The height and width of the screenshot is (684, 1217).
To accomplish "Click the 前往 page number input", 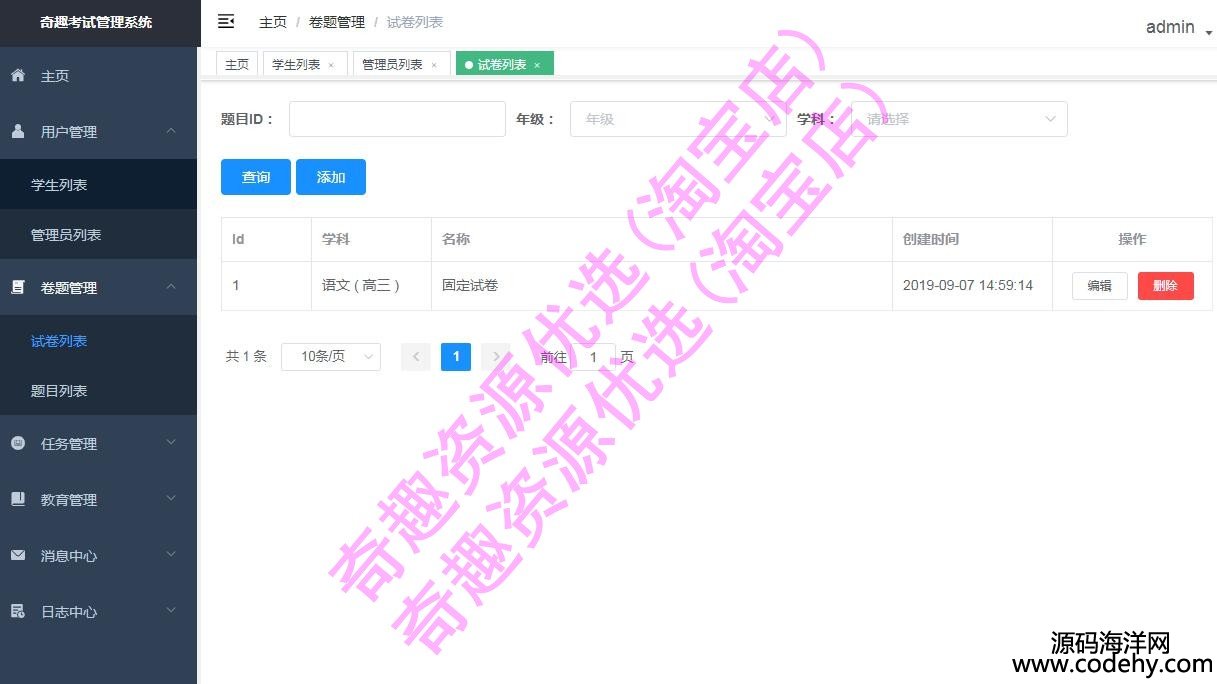I will [x=593, y=357].
